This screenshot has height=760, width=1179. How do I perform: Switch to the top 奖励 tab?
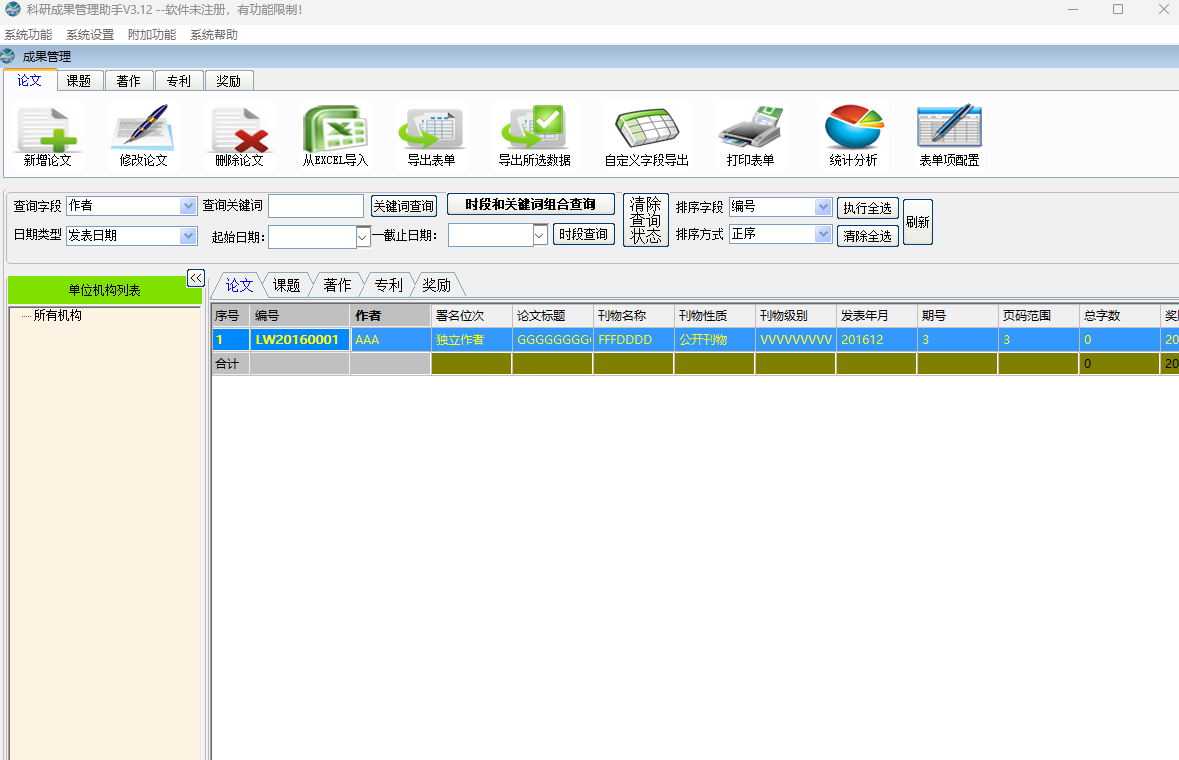click(x=229, y=81)
